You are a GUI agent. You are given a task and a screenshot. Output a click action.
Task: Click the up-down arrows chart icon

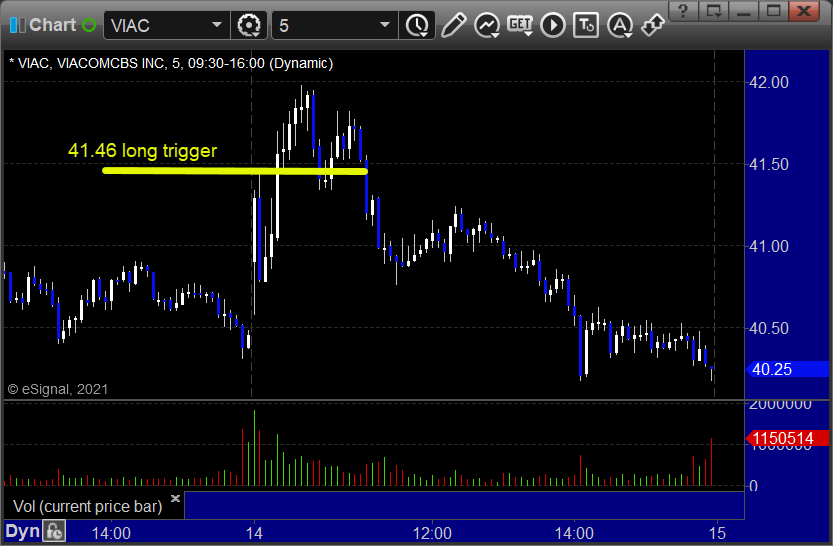click(x=652, y=25)
